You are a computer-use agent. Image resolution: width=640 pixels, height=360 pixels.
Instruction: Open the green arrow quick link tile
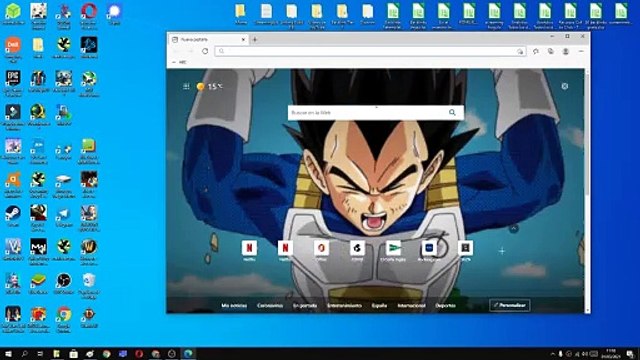393,250
